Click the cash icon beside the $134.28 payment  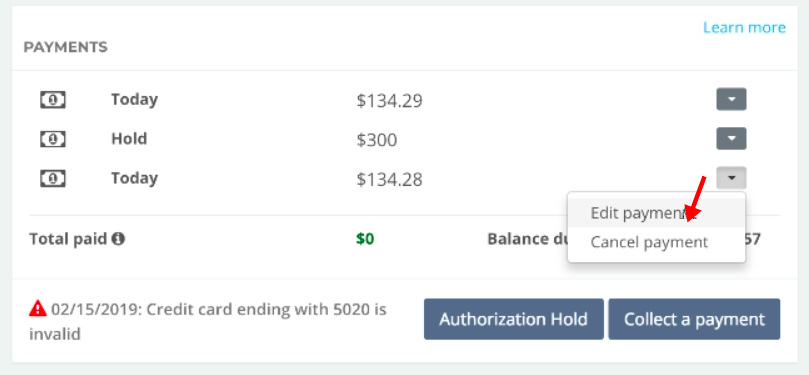coord(53,178)
